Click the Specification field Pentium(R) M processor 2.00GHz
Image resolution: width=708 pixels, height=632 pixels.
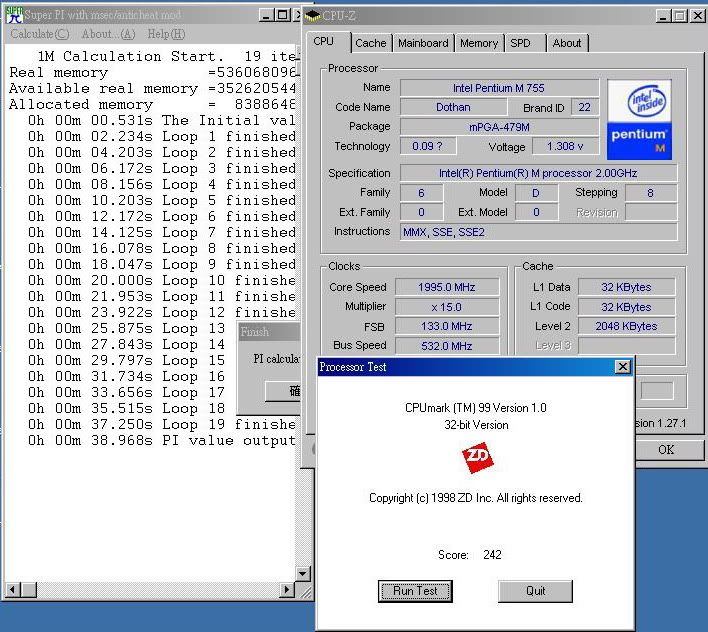538,173
